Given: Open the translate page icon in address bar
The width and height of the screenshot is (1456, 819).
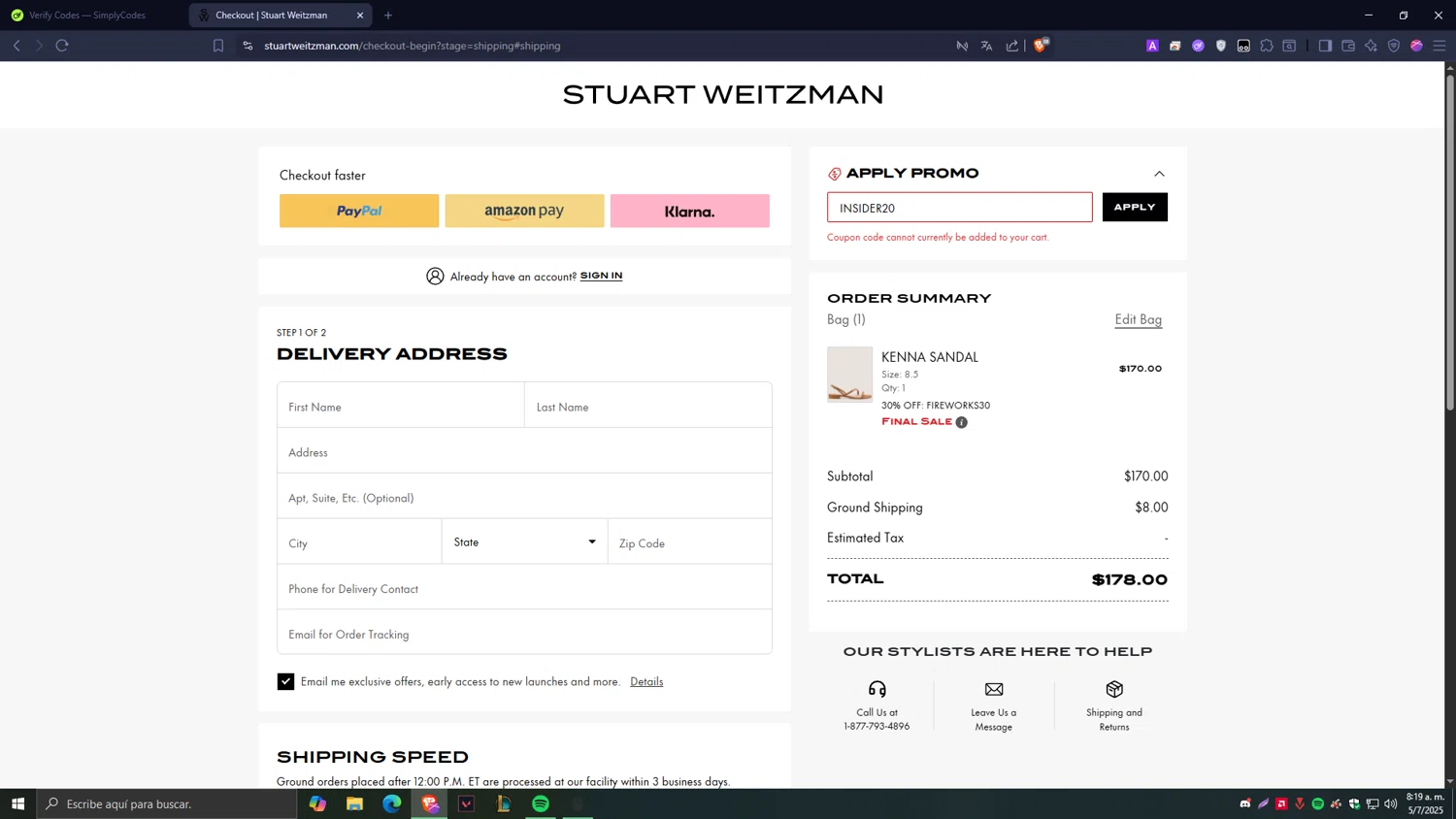Looking at the screenshot, I should tap(986, 46).
